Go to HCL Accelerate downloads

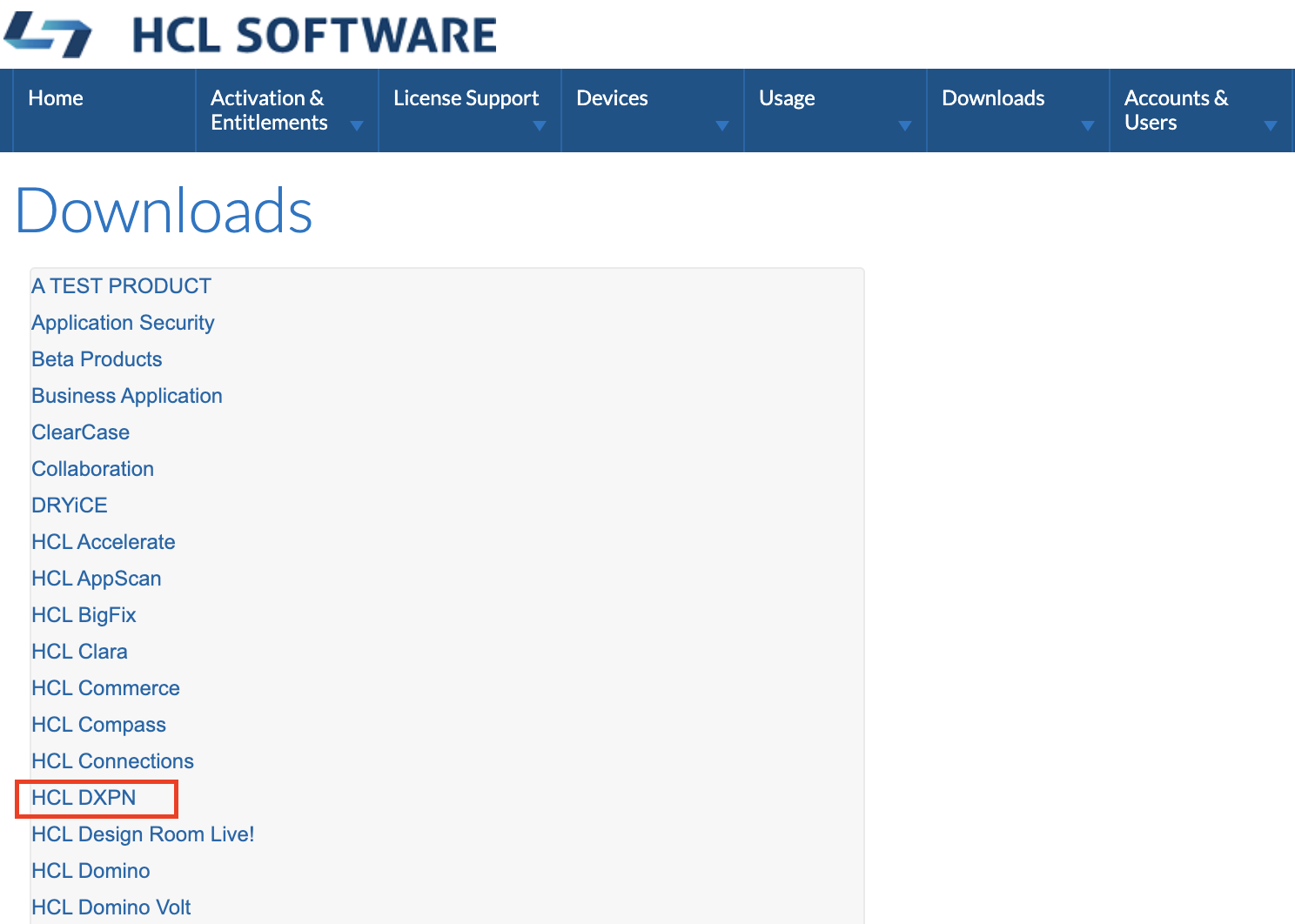point(104,542)
